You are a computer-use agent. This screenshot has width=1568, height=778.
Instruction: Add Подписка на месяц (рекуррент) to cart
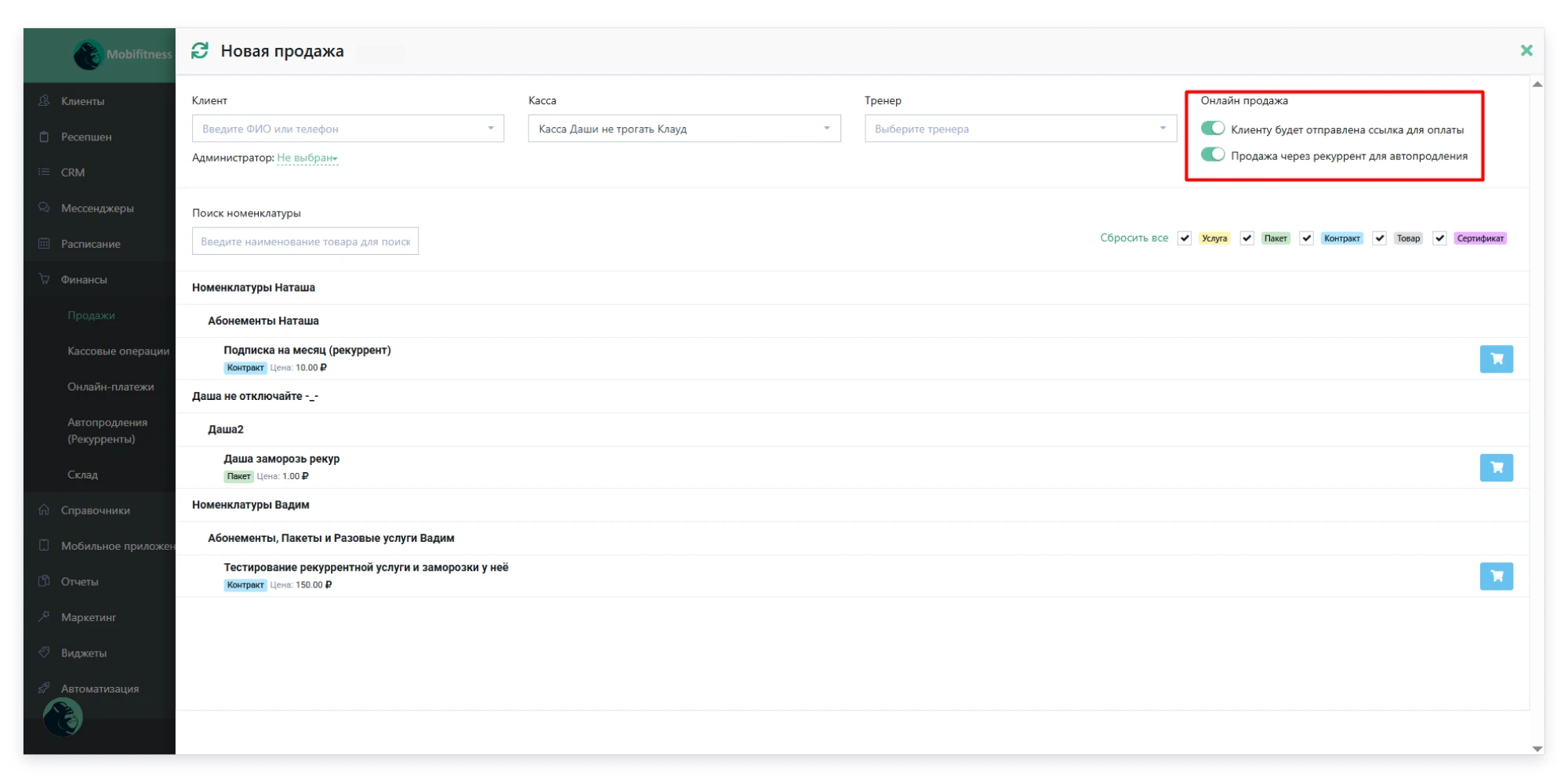pyautogui.click(x=1496, y=359)
